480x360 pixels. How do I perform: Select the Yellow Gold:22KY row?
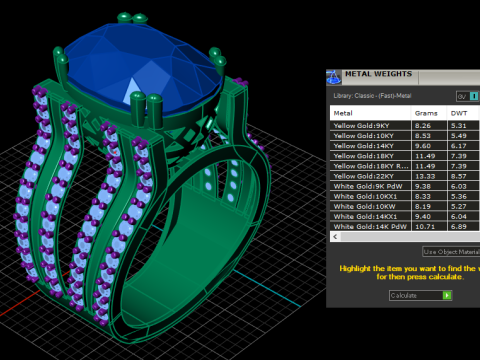(x=405, y=176)
